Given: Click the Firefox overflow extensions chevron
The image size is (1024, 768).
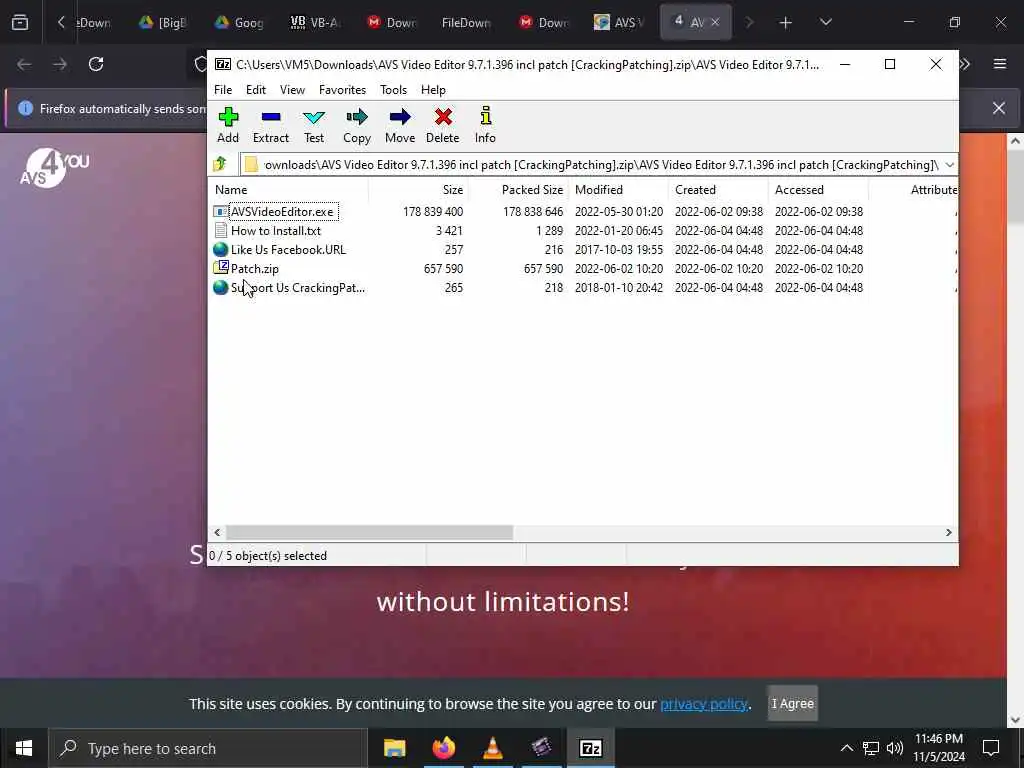Looking at the screenshot, I should 965,64.
